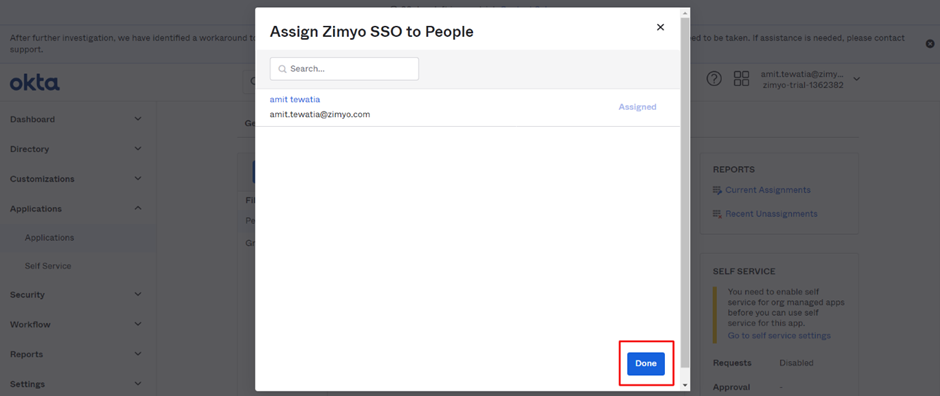Open amit tewatia user link
Screen dimensions: 940x396
tap(295, 99)
